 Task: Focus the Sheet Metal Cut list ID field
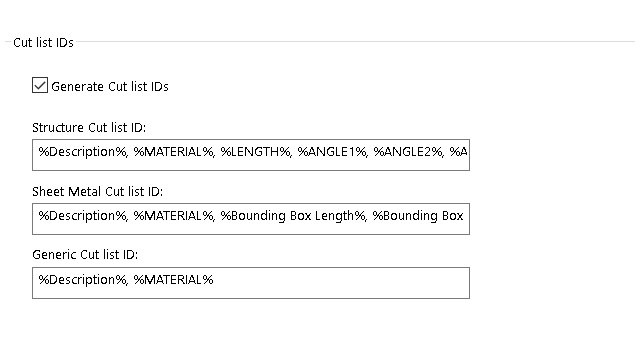(251, 219)
